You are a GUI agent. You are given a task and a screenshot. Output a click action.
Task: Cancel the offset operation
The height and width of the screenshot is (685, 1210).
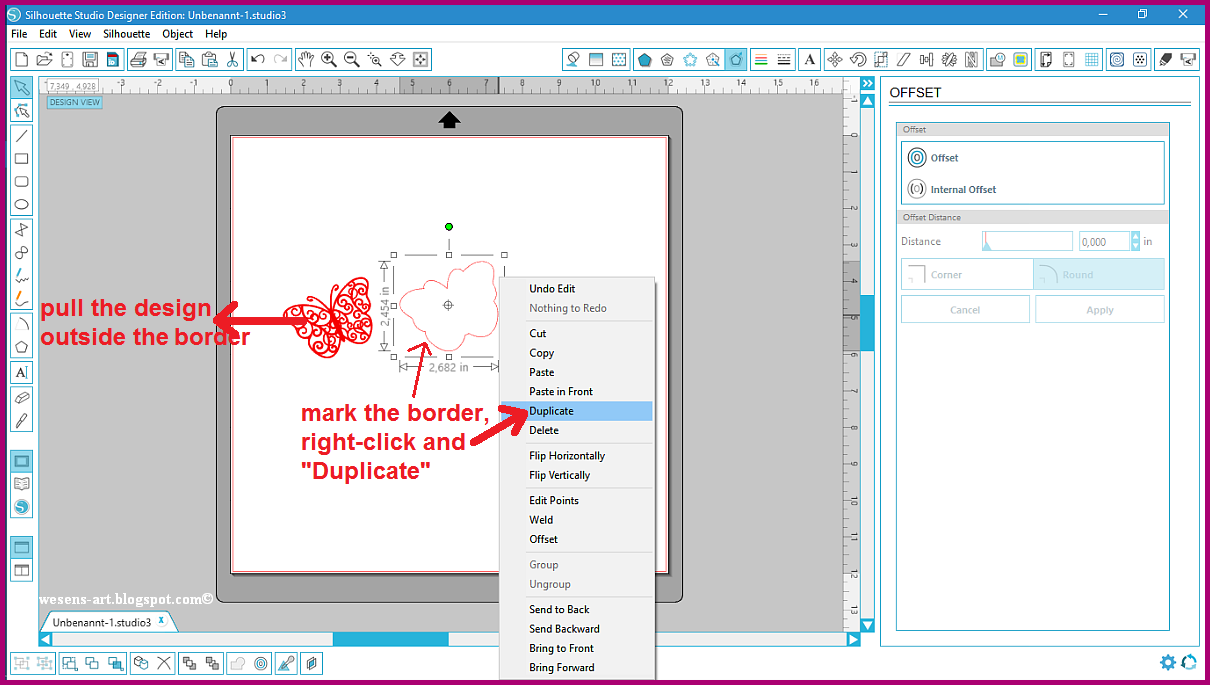point(964,309)
